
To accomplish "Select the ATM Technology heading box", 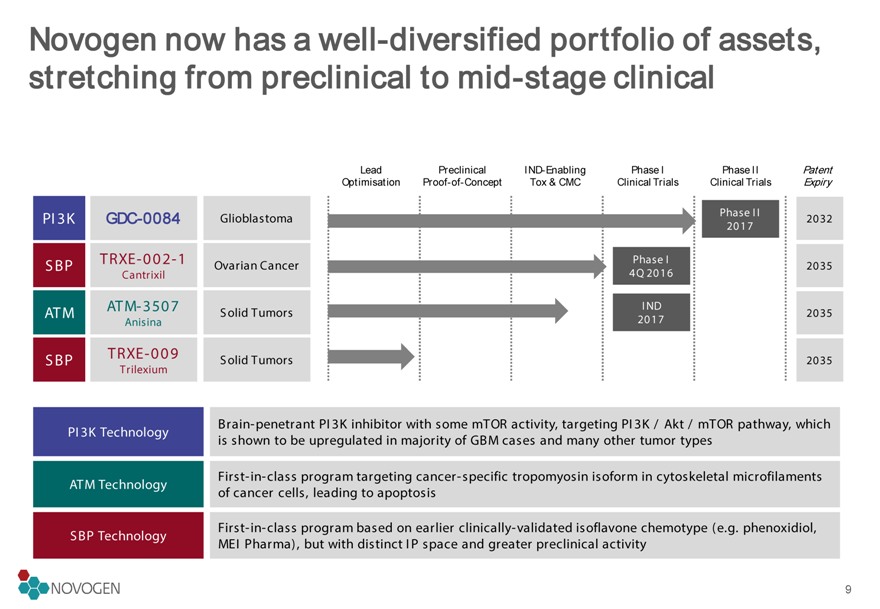I will 118,484.
